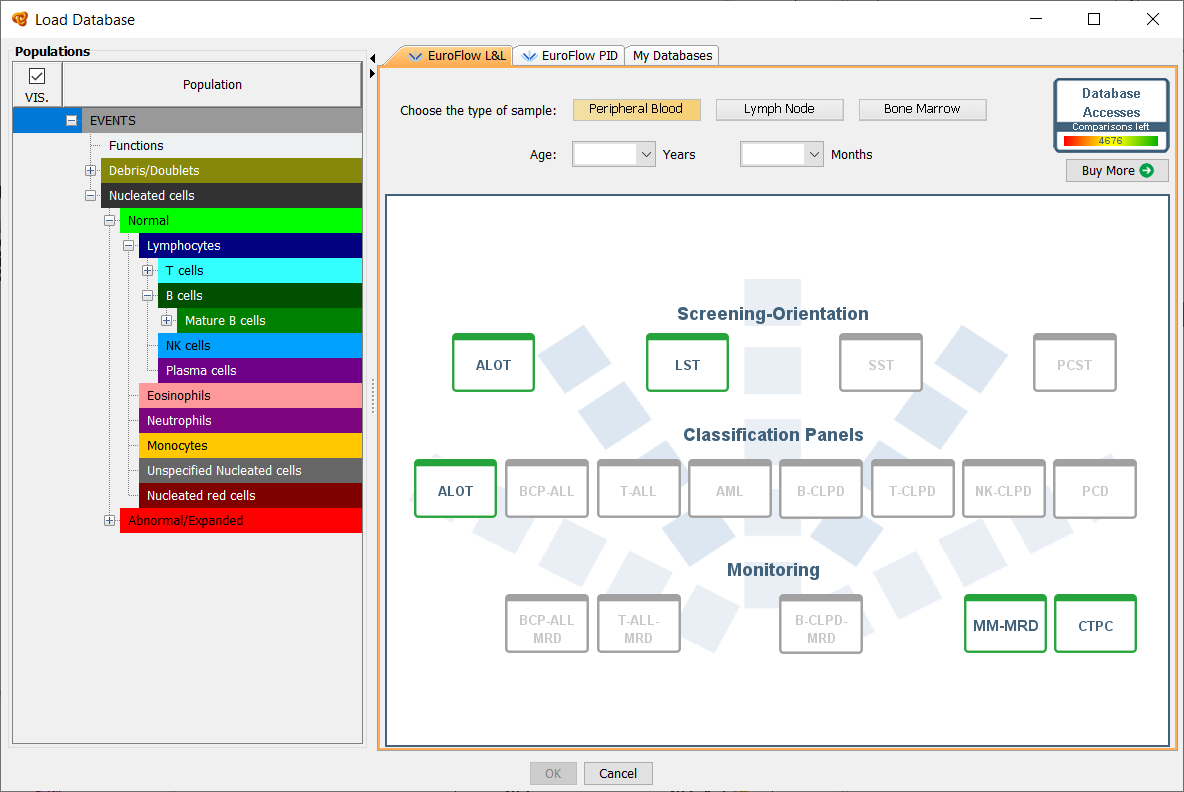Click the B-CLPD-MRD monitoring tile

tap(821, 624)
